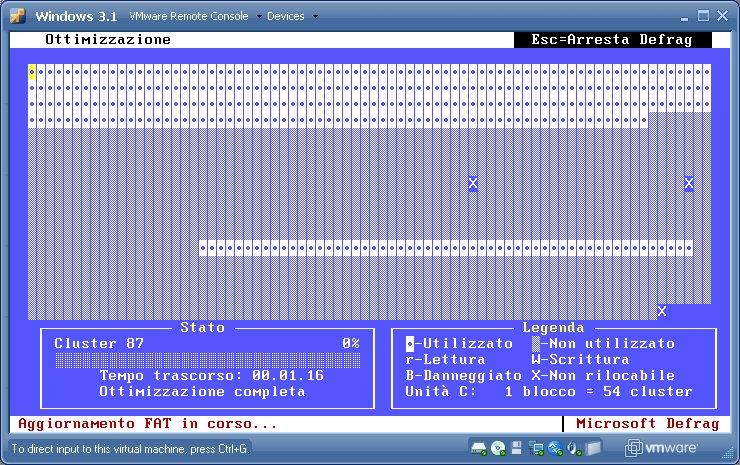Click the Ottimizzazione menu title
The image size is (740, 465).
[108, 40]
